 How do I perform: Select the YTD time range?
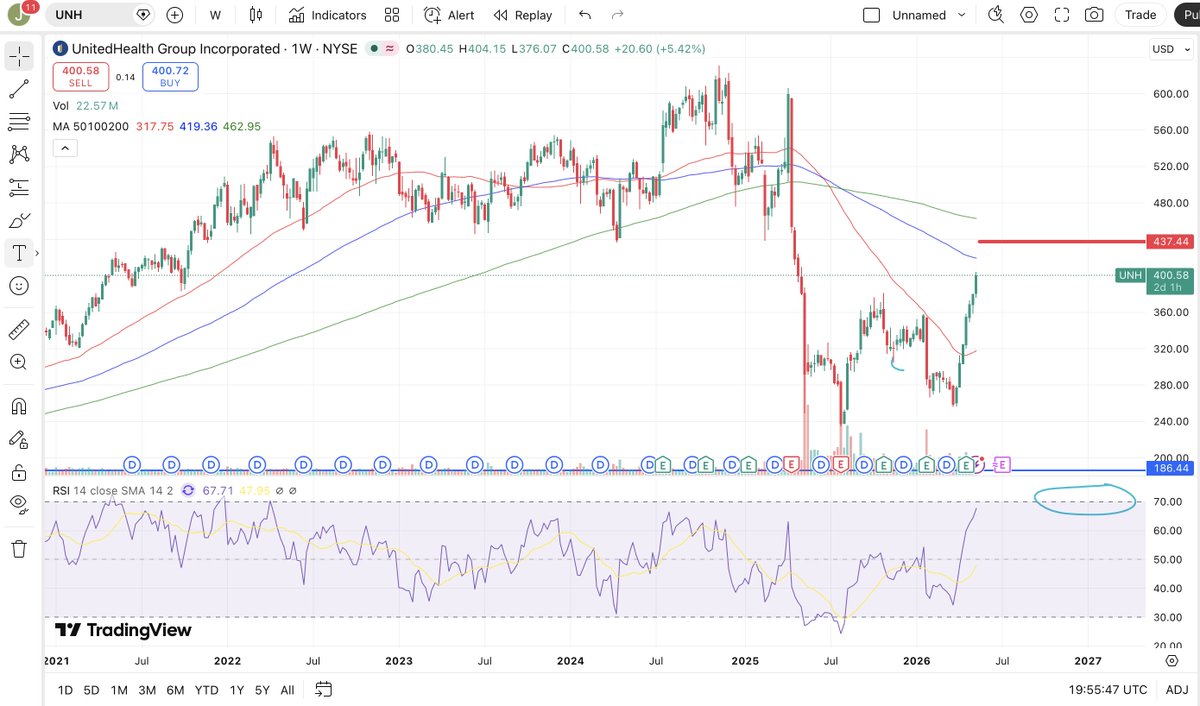[x=207, y=689]
